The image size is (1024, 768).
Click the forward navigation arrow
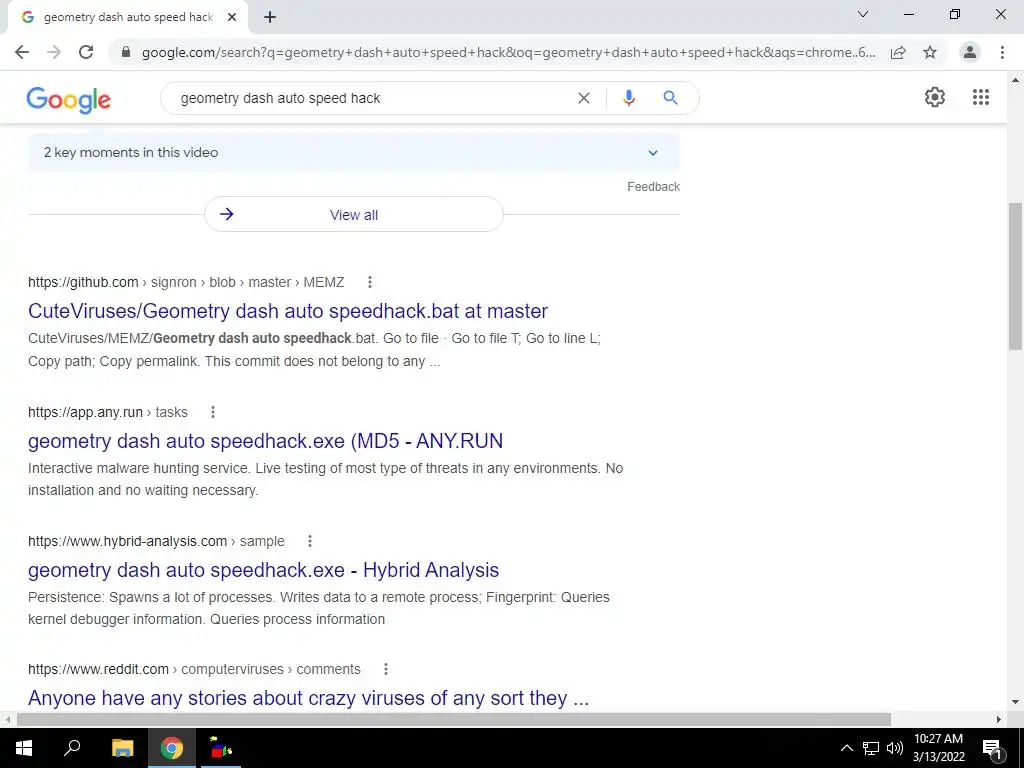(54, 52)
